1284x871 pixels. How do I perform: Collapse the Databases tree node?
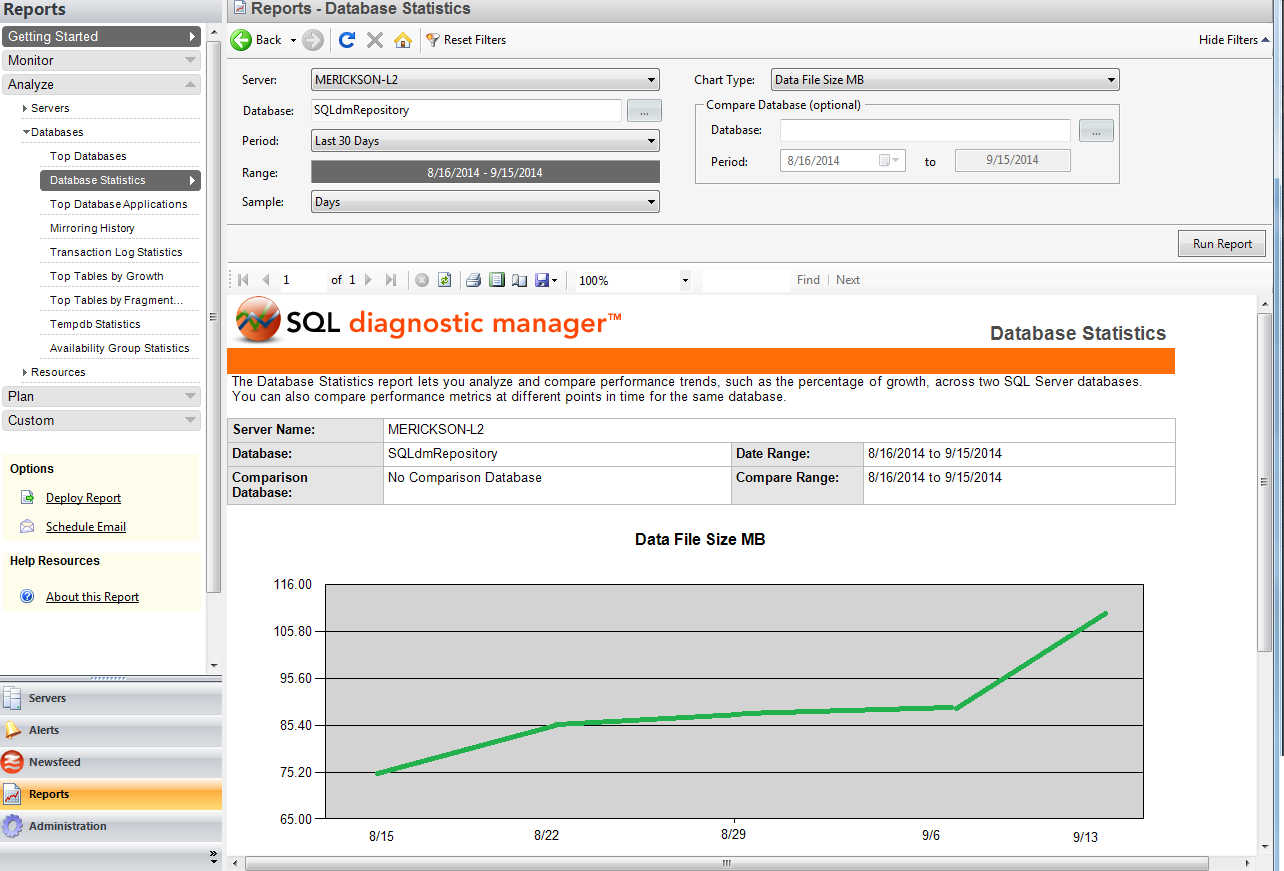click(x=26, y=132)
